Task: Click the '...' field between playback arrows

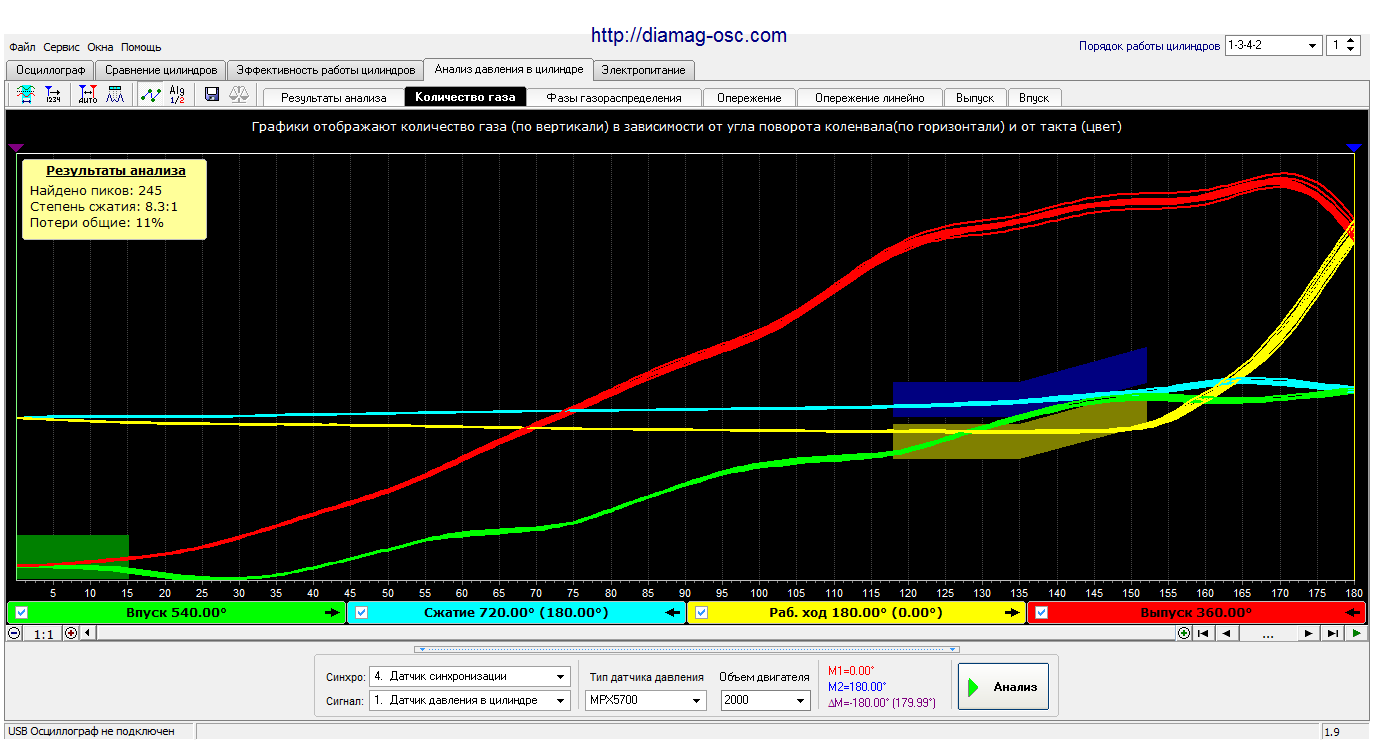Action: coord(1268,633)
